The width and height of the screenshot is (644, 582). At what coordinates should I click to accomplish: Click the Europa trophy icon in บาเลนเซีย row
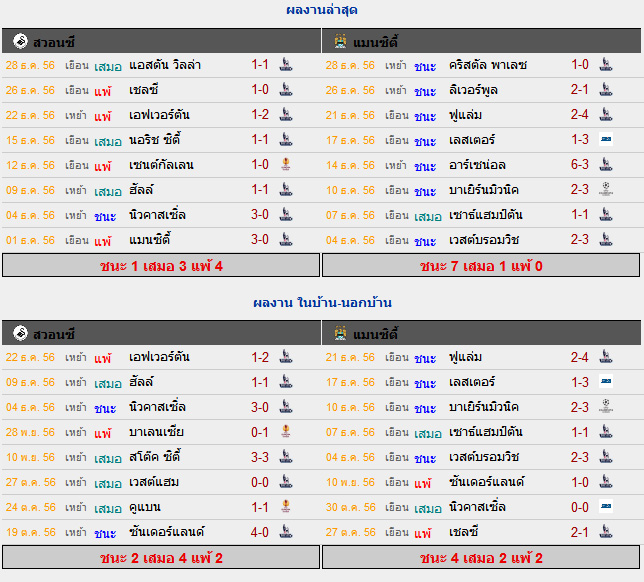coord(286,432)
